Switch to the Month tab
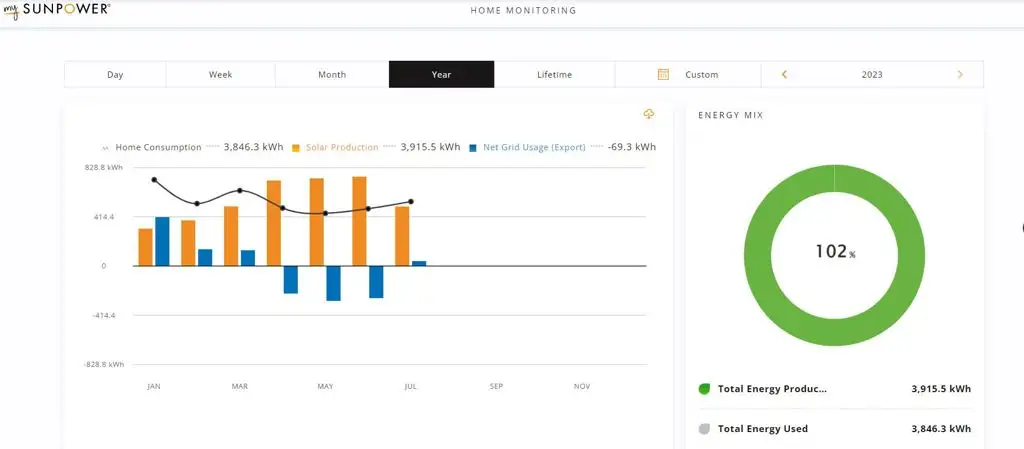The height and width of the screenshot is (449, 1024). (332, 74)
